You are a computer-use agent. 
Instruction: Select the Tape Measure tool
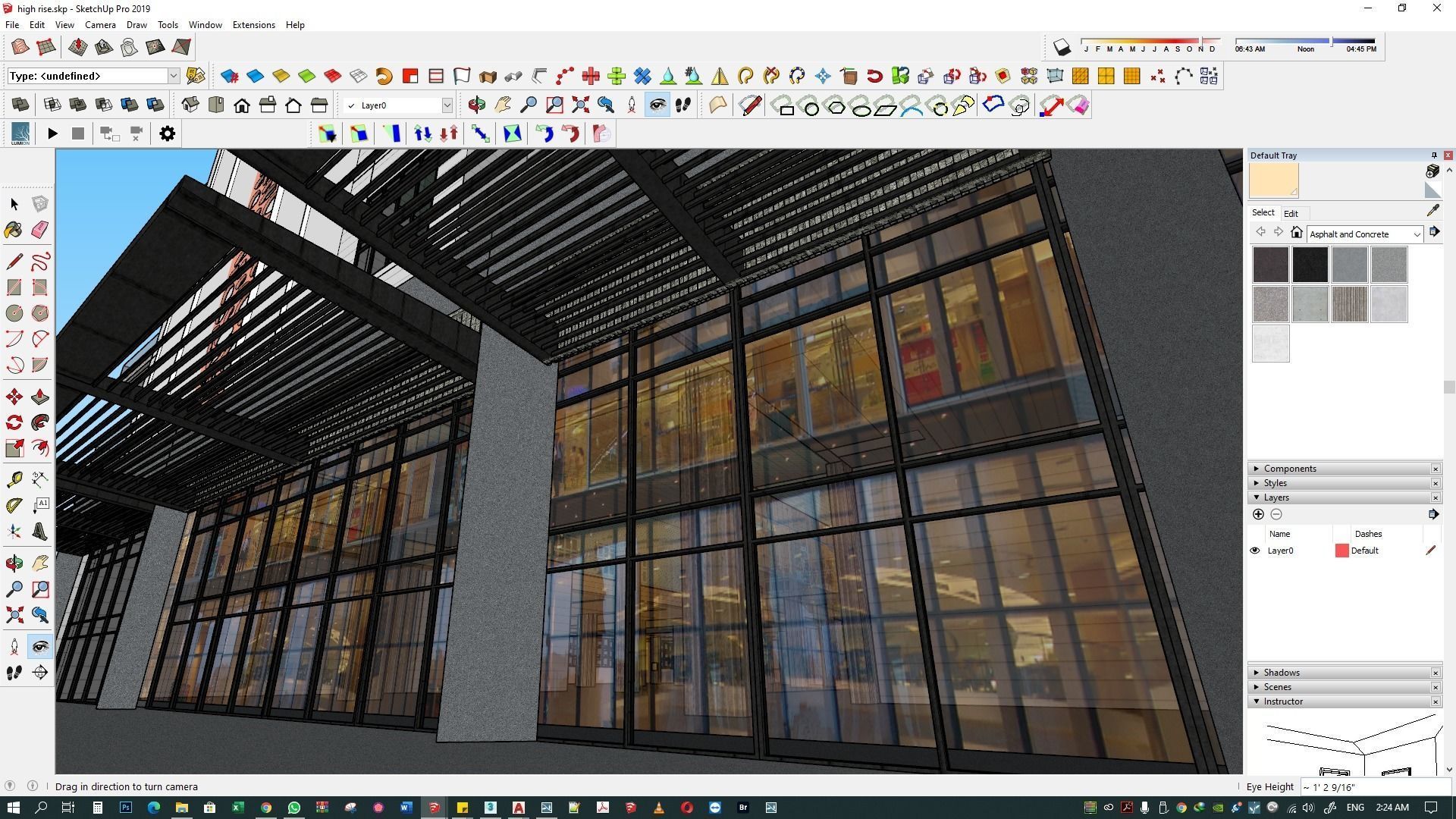[x=14, y=479]
